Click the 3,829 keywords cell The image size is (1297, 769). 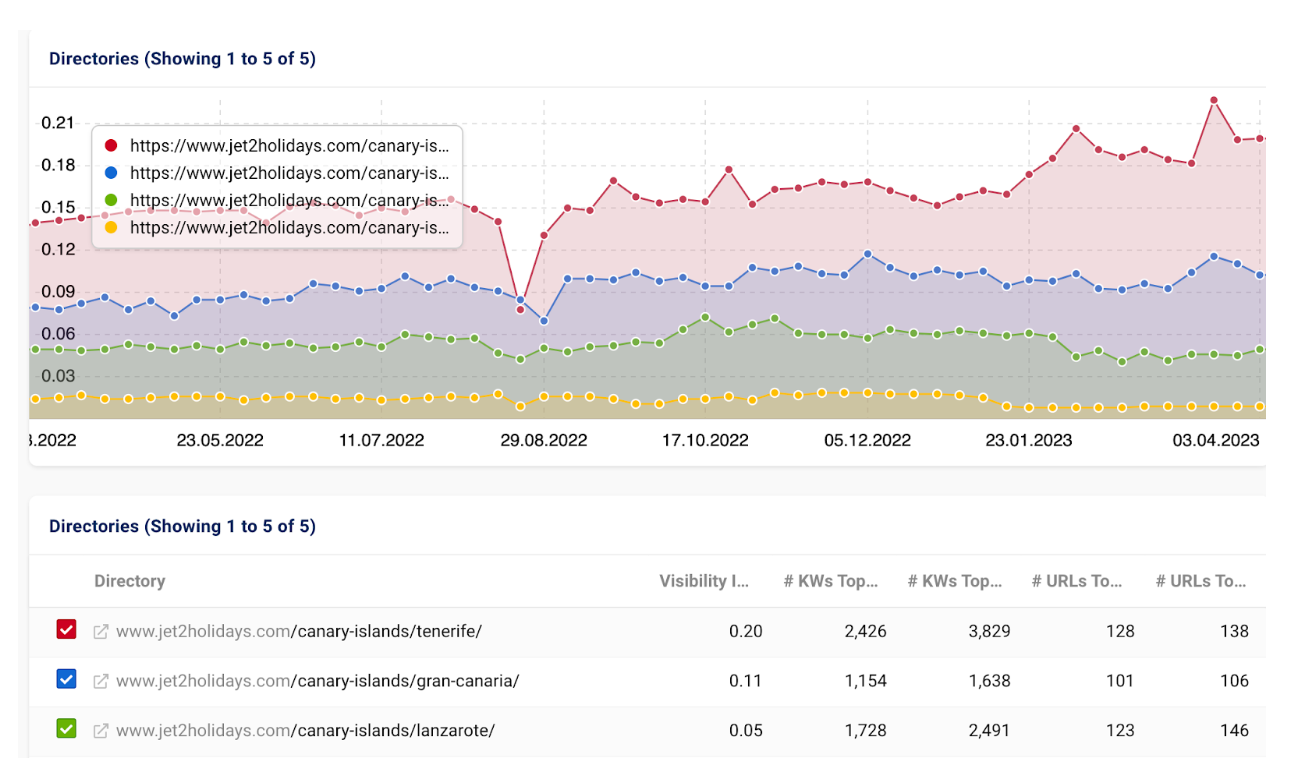point(989,631)
